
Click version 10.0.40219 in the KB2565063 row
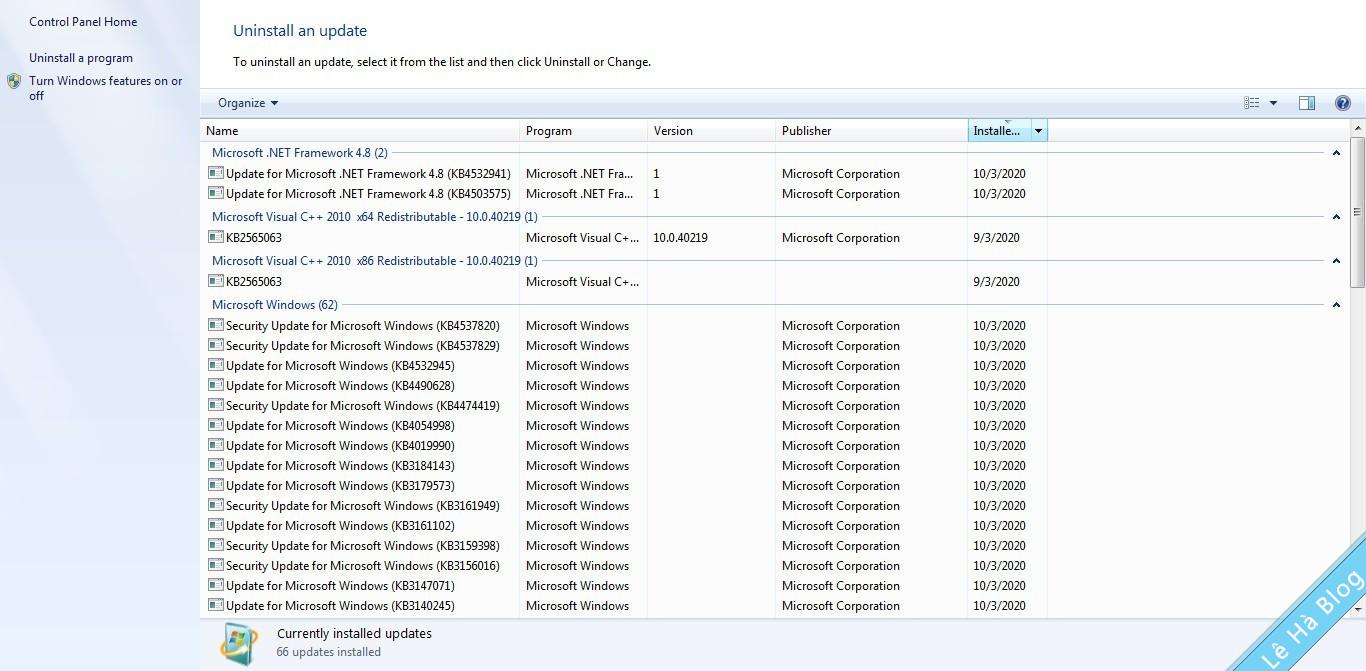[x=680, y=238]
